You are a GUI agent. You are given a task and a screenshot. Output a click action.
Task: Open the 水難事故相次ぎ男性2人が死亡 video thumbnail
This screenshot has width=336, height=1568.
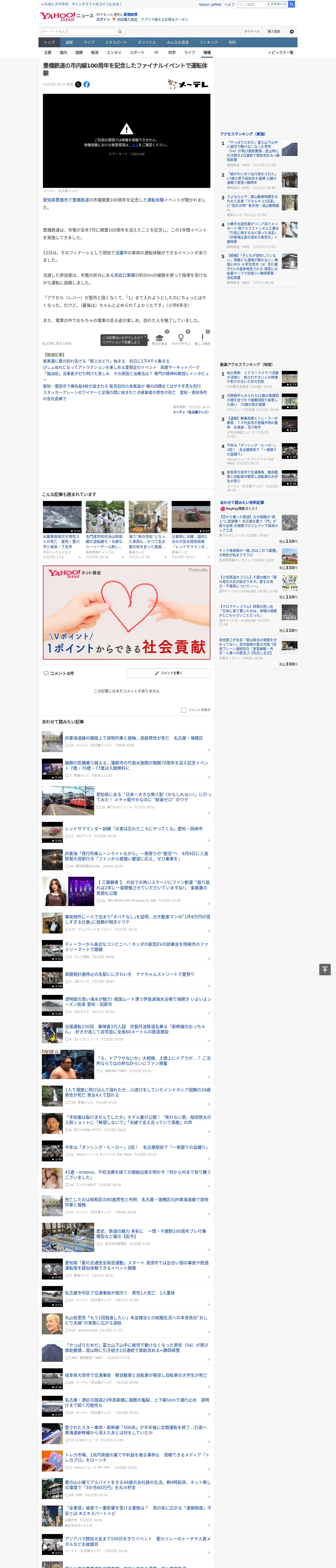62,517
